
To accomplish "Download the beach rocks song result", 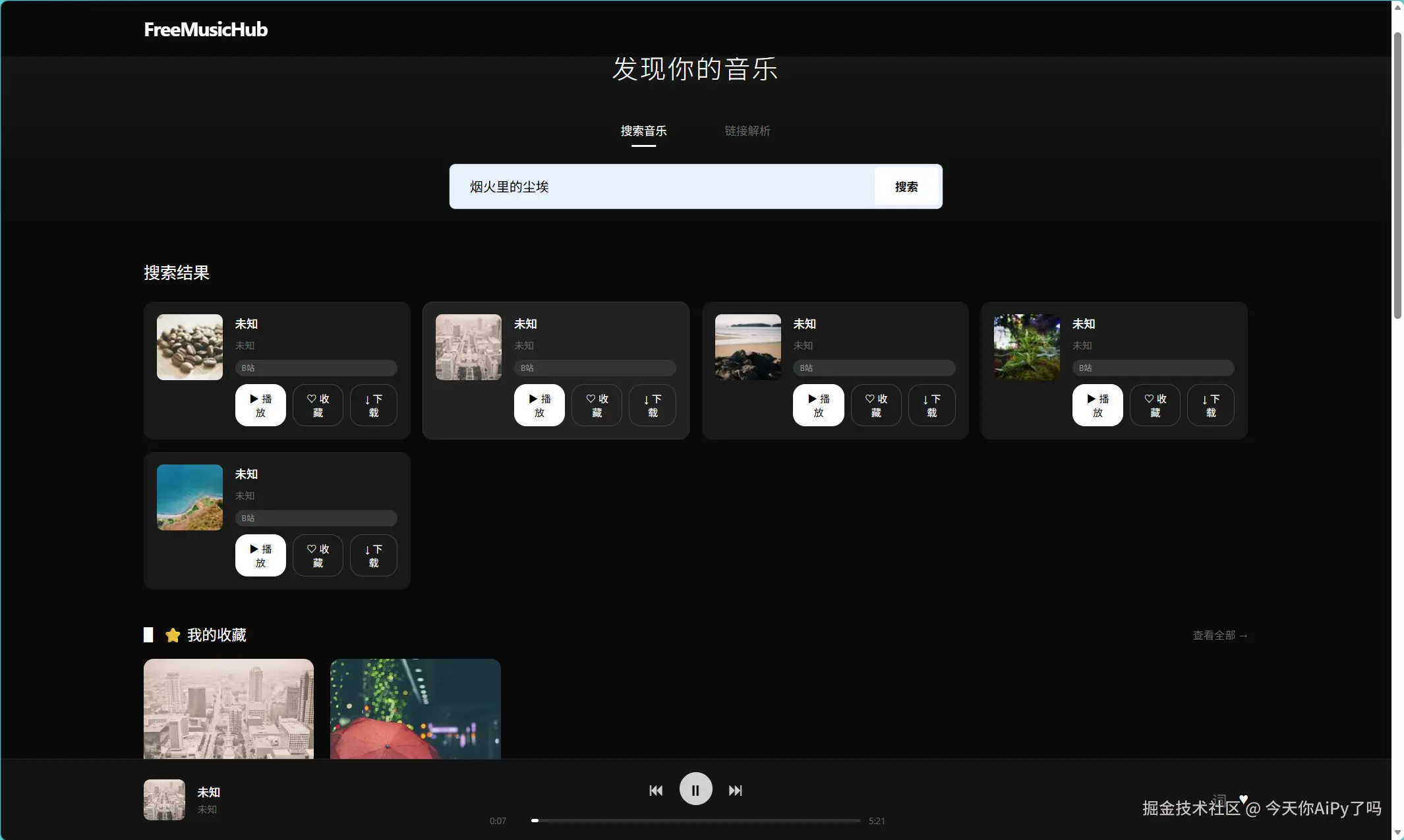I will [931, 405].
